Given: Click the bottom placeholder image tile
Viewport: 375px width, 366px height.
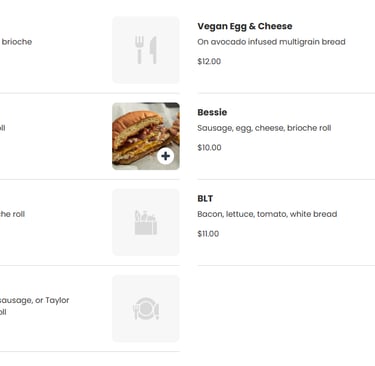Looking at the screenshot, I should tap(146, 309).
